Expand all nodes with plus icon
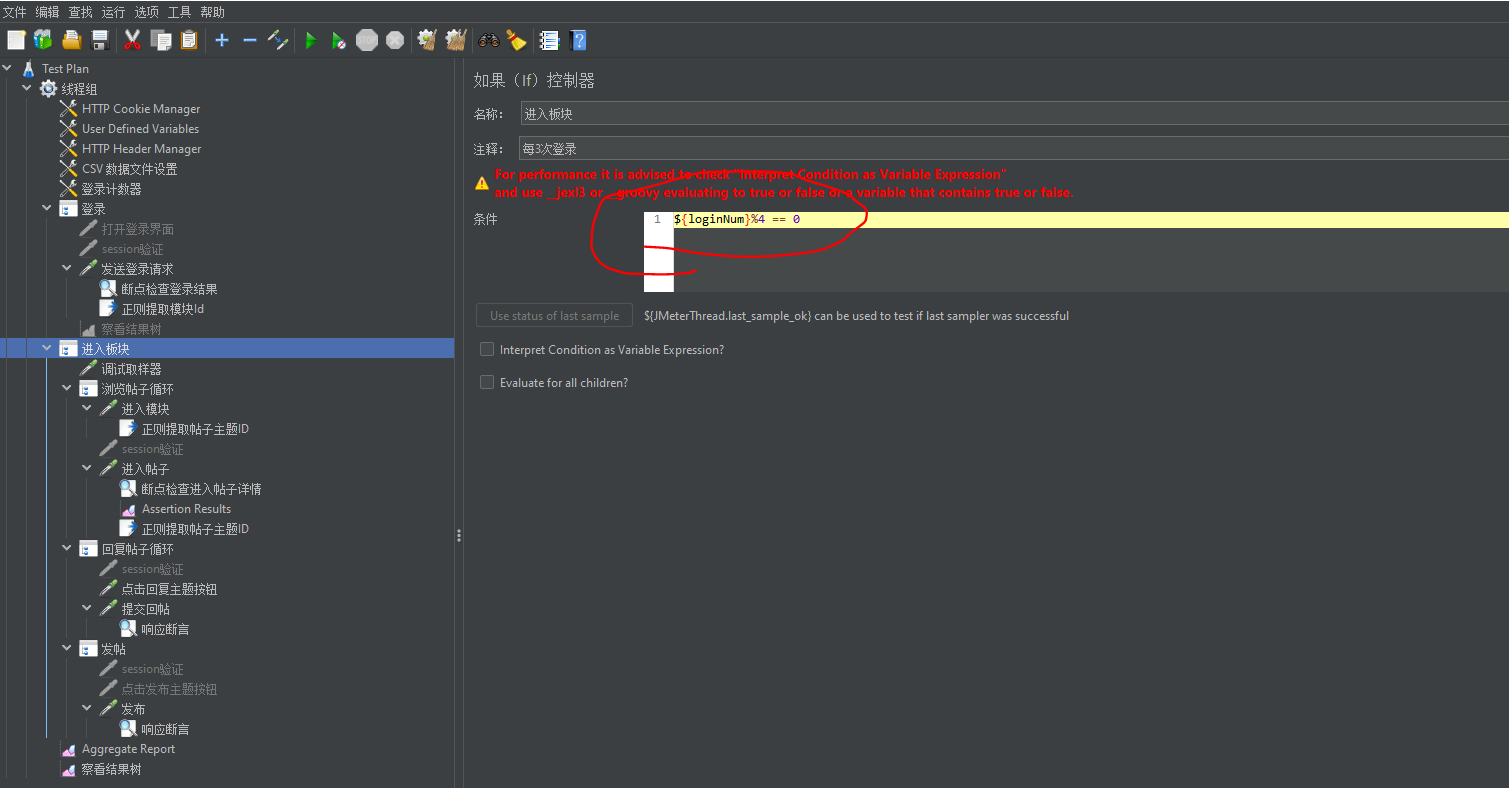Viewport: 1509px width, 788px height. click(222, 40)
